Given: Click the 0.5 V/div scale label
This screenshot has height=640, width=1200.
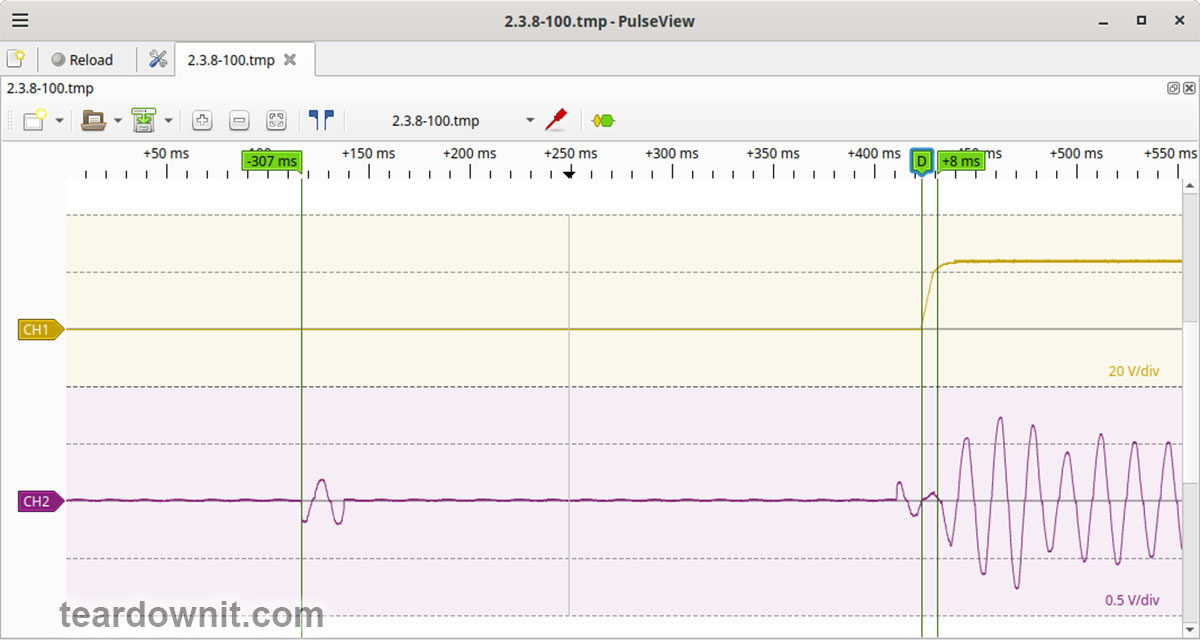Looking at the screenshot, I should [1132, 600].
